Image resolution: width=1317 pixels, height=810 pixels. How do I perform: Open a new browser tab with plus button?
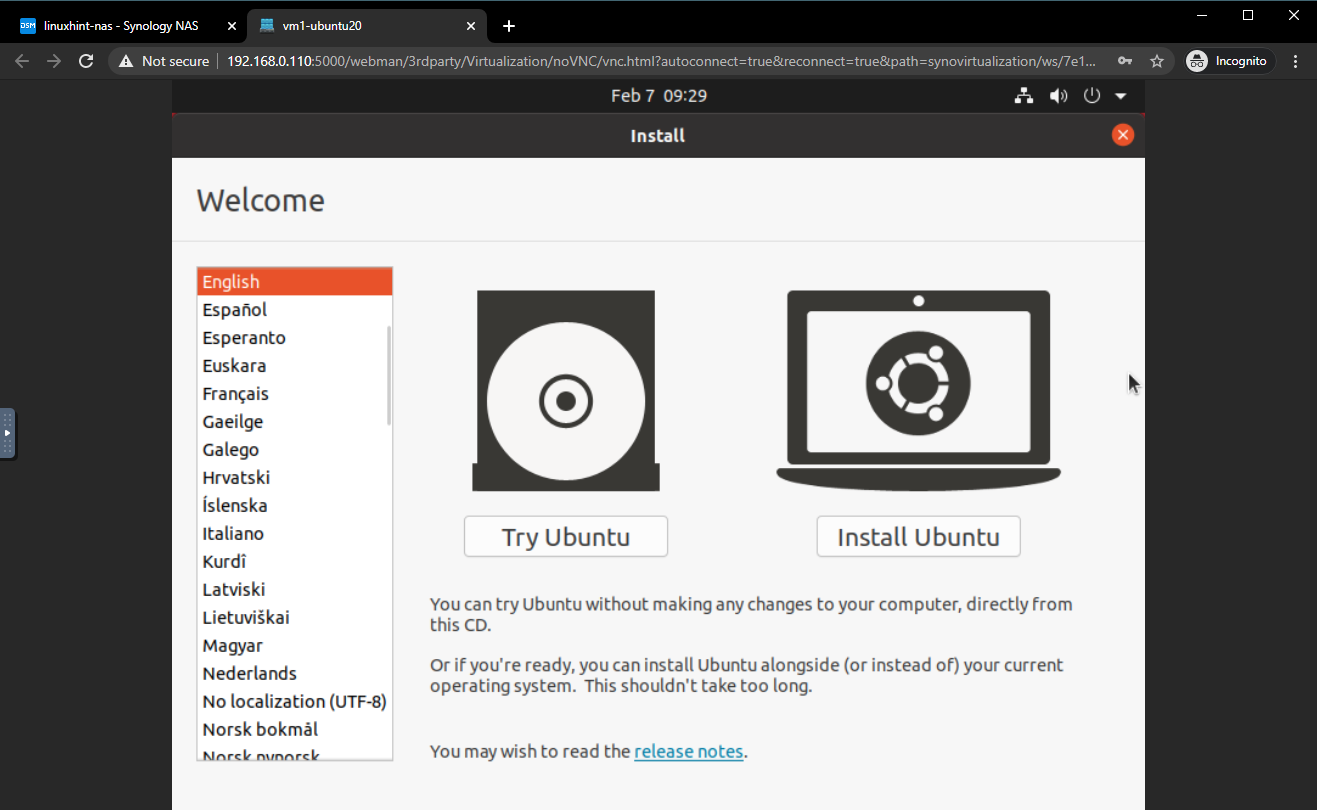click(509, 26)
